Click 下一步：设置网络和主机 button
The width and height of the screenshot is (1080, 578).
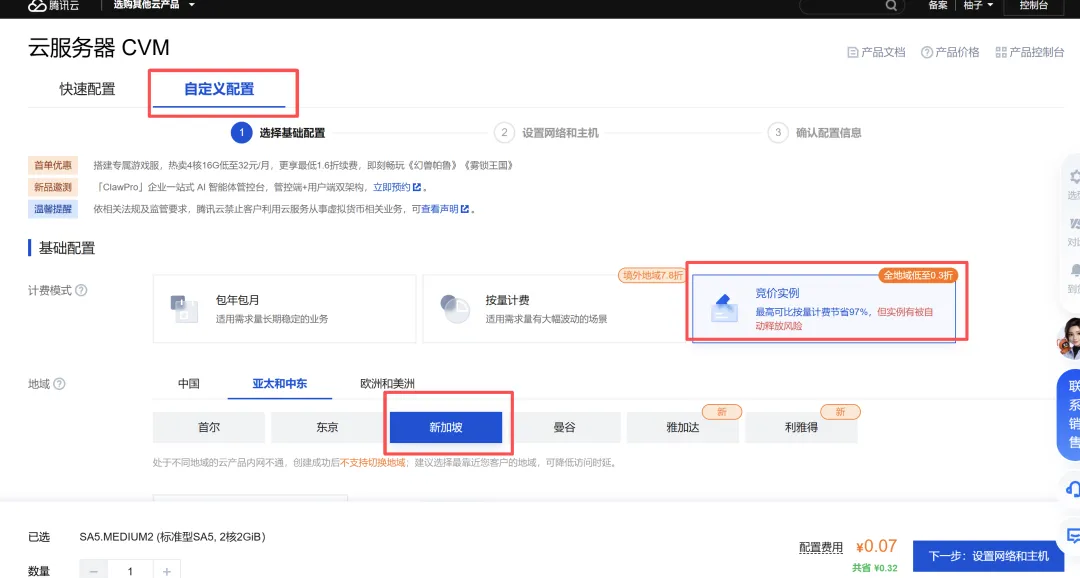pos(988,556)
